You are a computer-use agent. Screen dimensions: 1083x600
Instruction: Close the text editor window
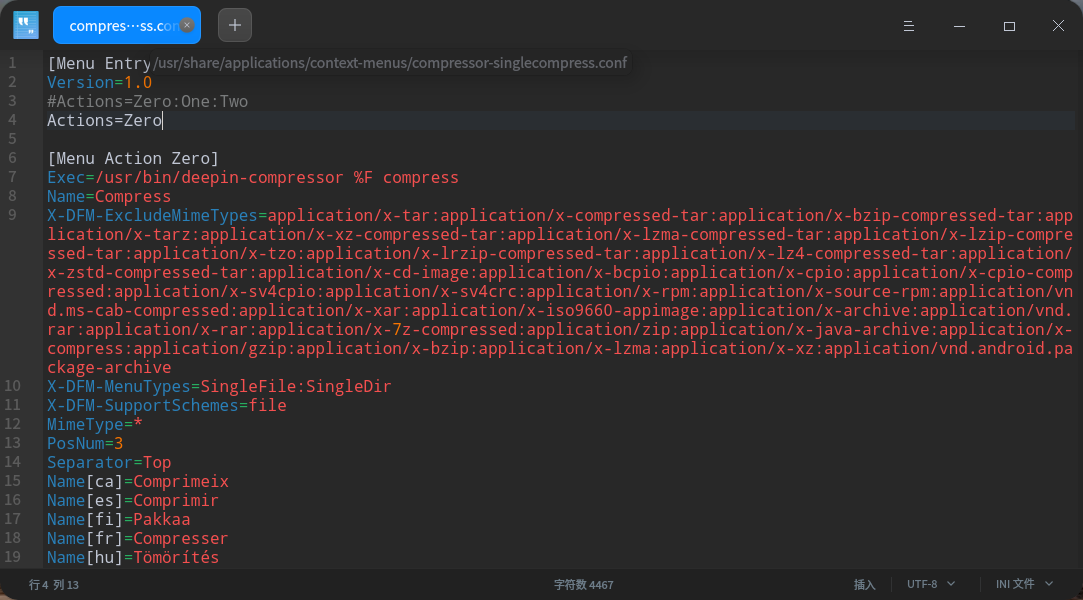pos(1058,25)
